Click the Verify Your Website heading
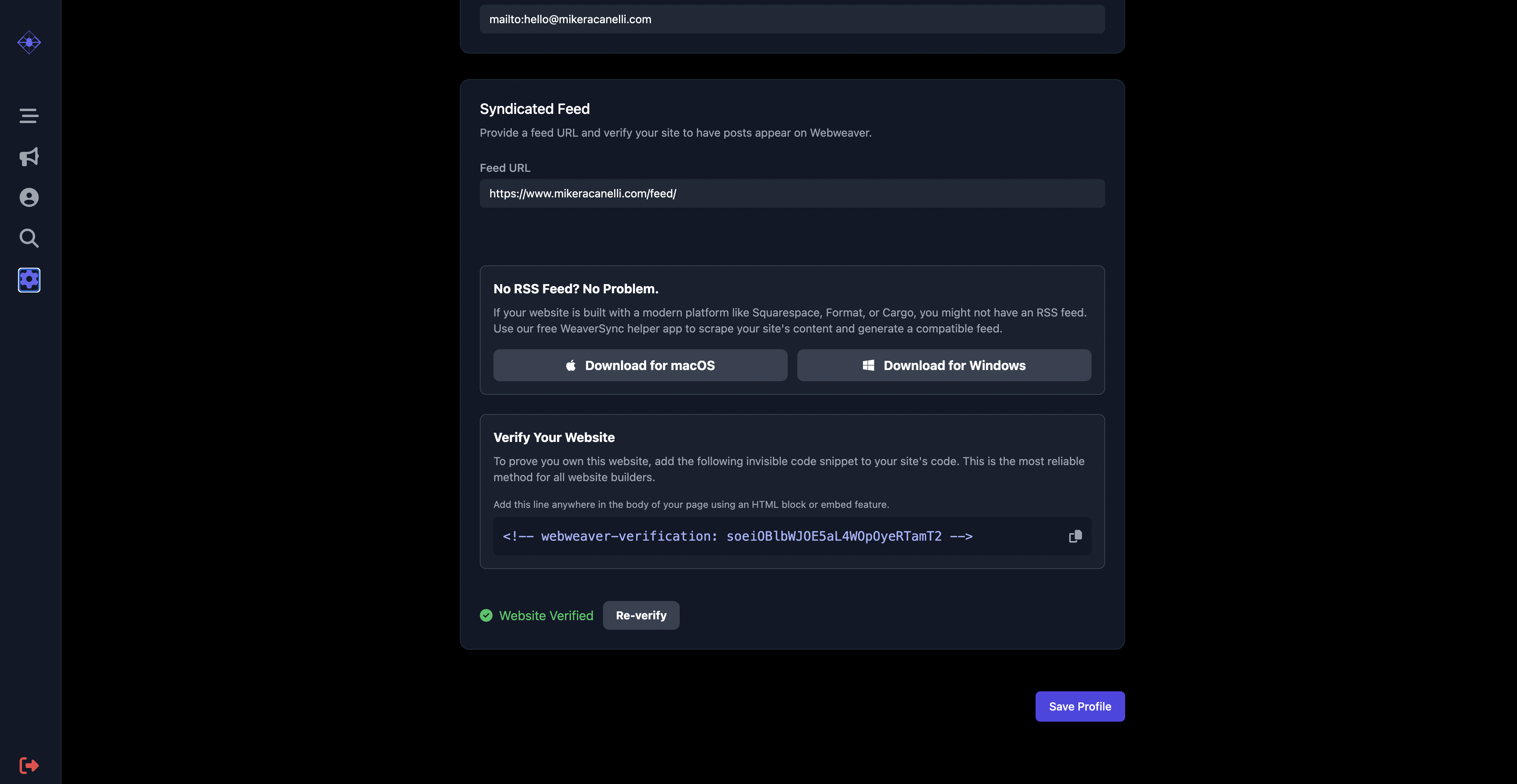 click(x=553, y=437)
